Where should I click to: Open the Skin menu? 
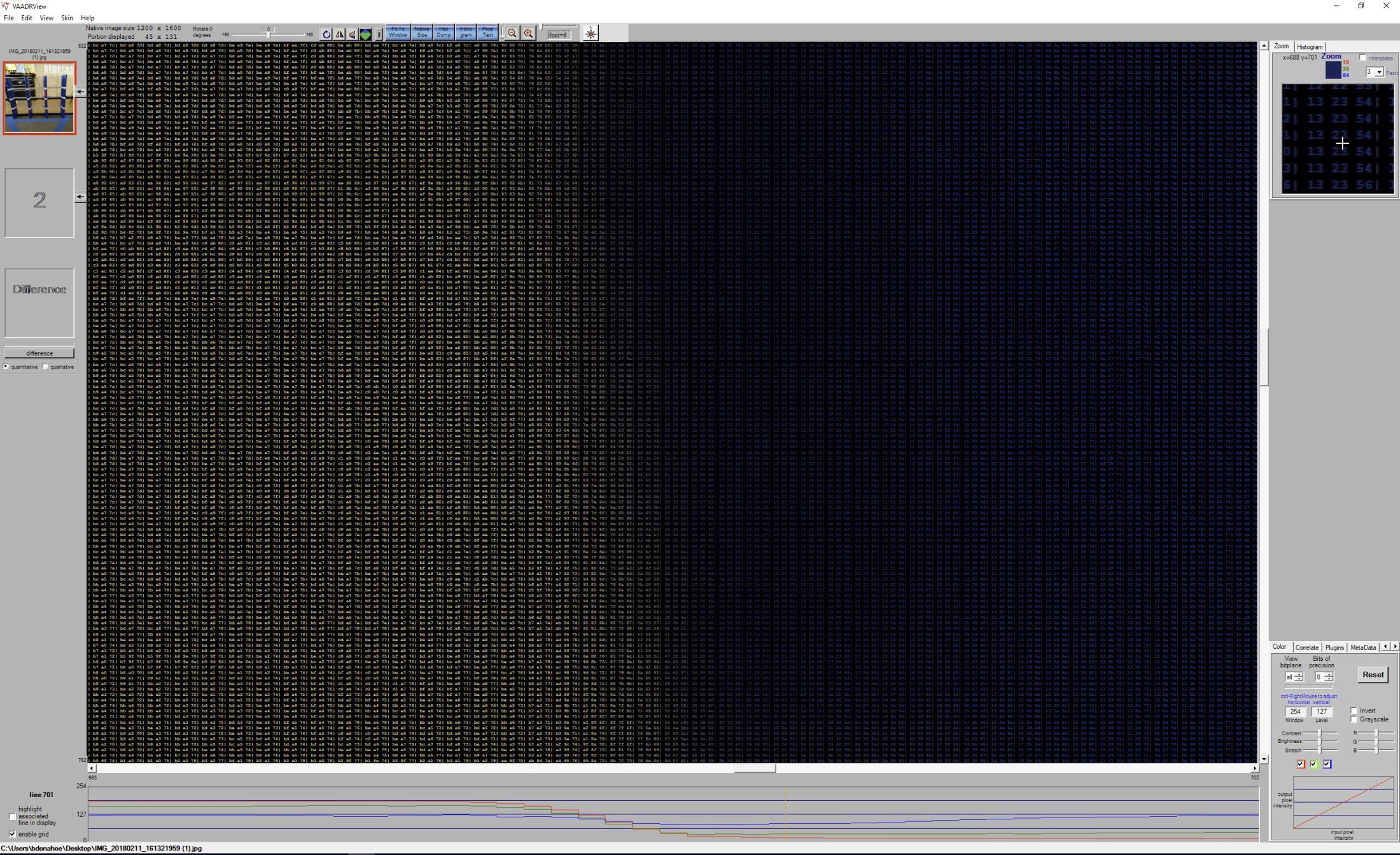click(67, 18)
